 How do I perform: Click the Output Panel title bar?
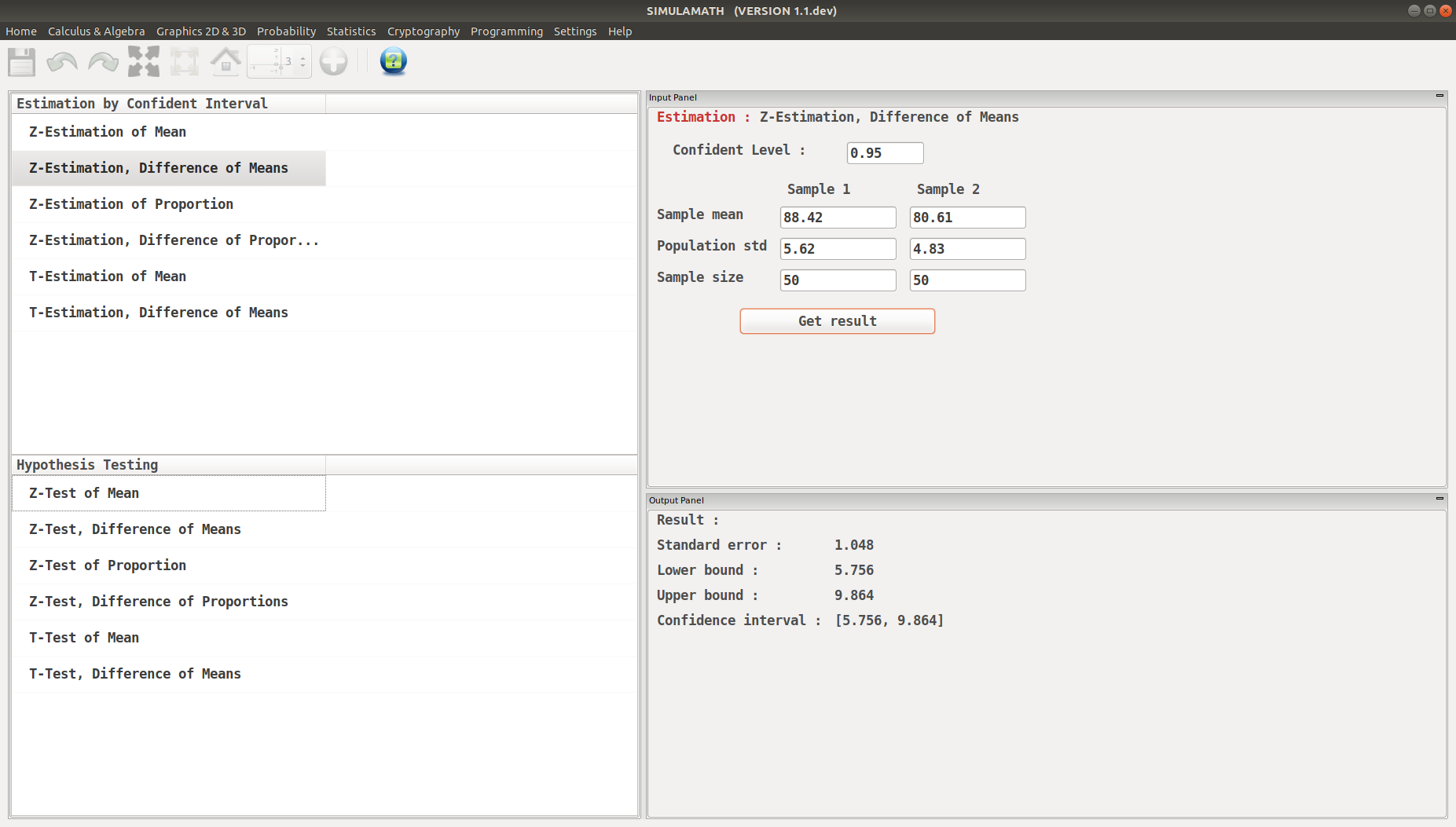pos(1047,500)
